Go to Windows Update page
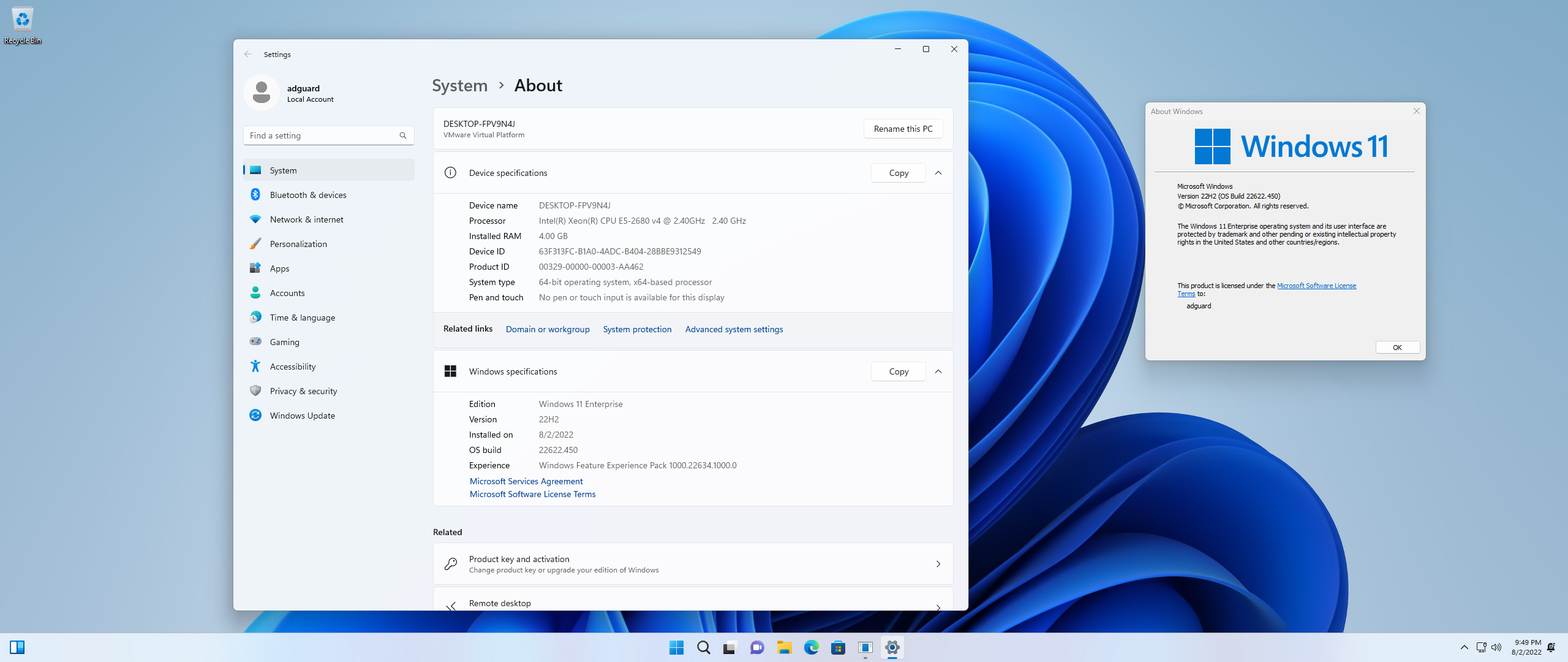 329,416
